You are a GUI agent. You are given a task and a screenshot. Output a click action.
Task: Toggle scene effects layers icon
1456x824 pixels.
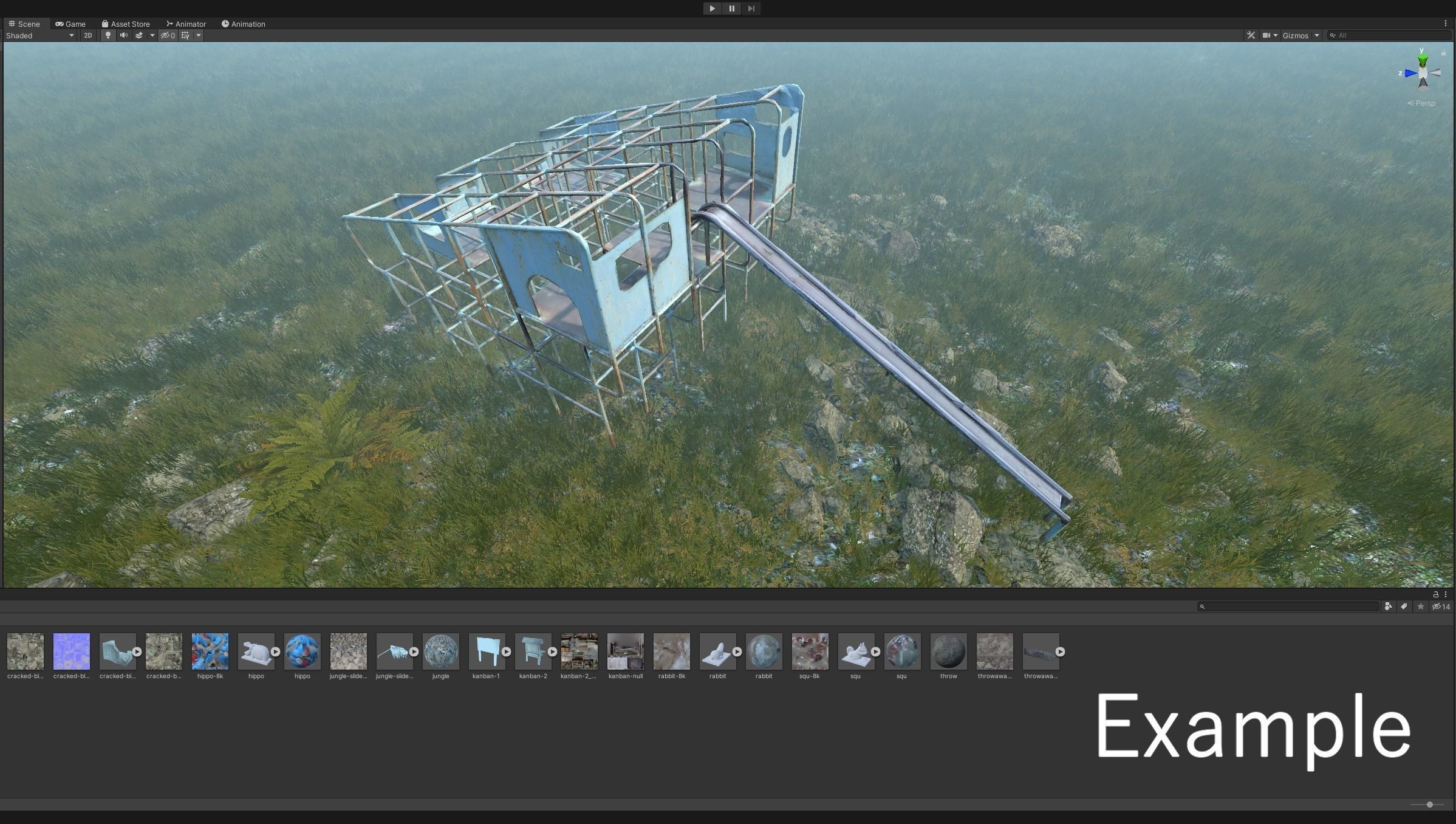click(139, 35)
